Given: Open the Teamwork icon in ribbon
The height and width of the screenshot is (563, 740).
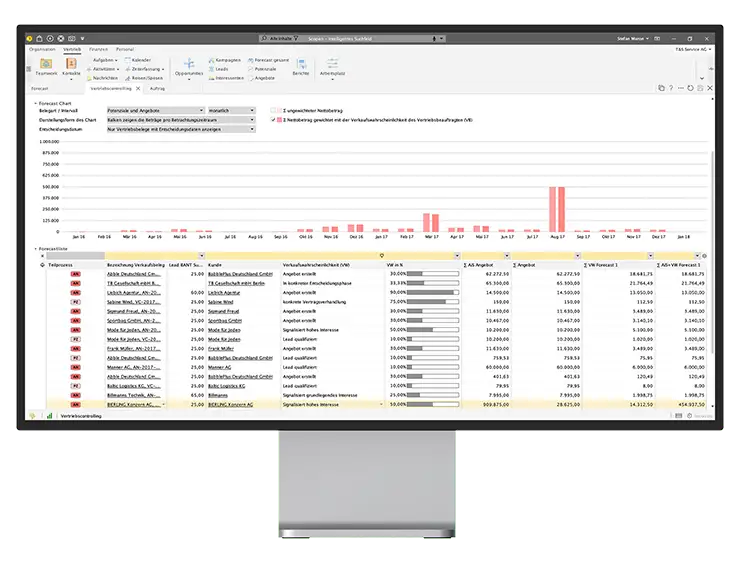Looking at the screenshot, I should point(46,66).
